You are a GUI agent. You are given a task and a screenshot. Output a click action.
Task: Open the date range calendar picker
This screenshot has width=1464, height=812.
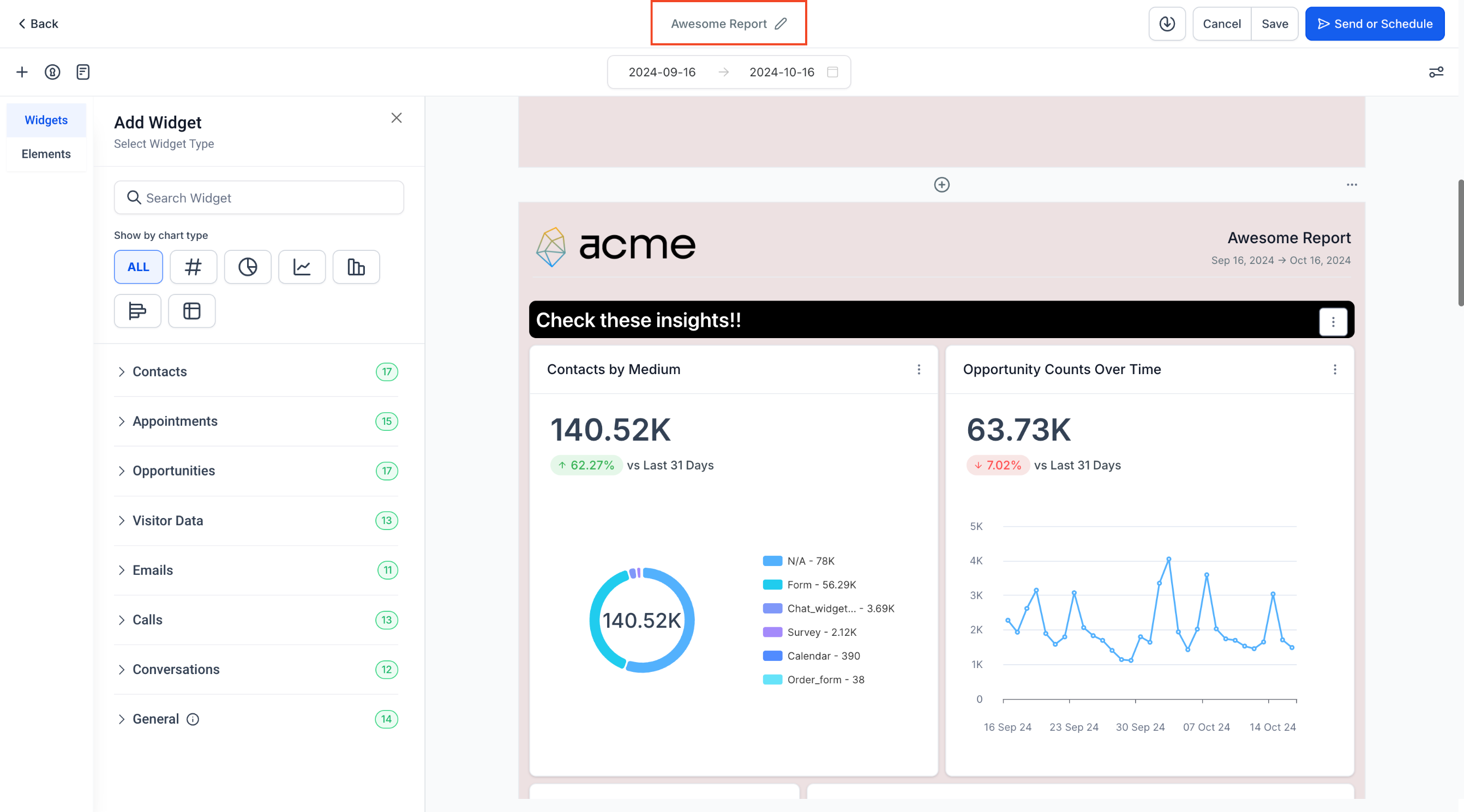click(832, 72)
